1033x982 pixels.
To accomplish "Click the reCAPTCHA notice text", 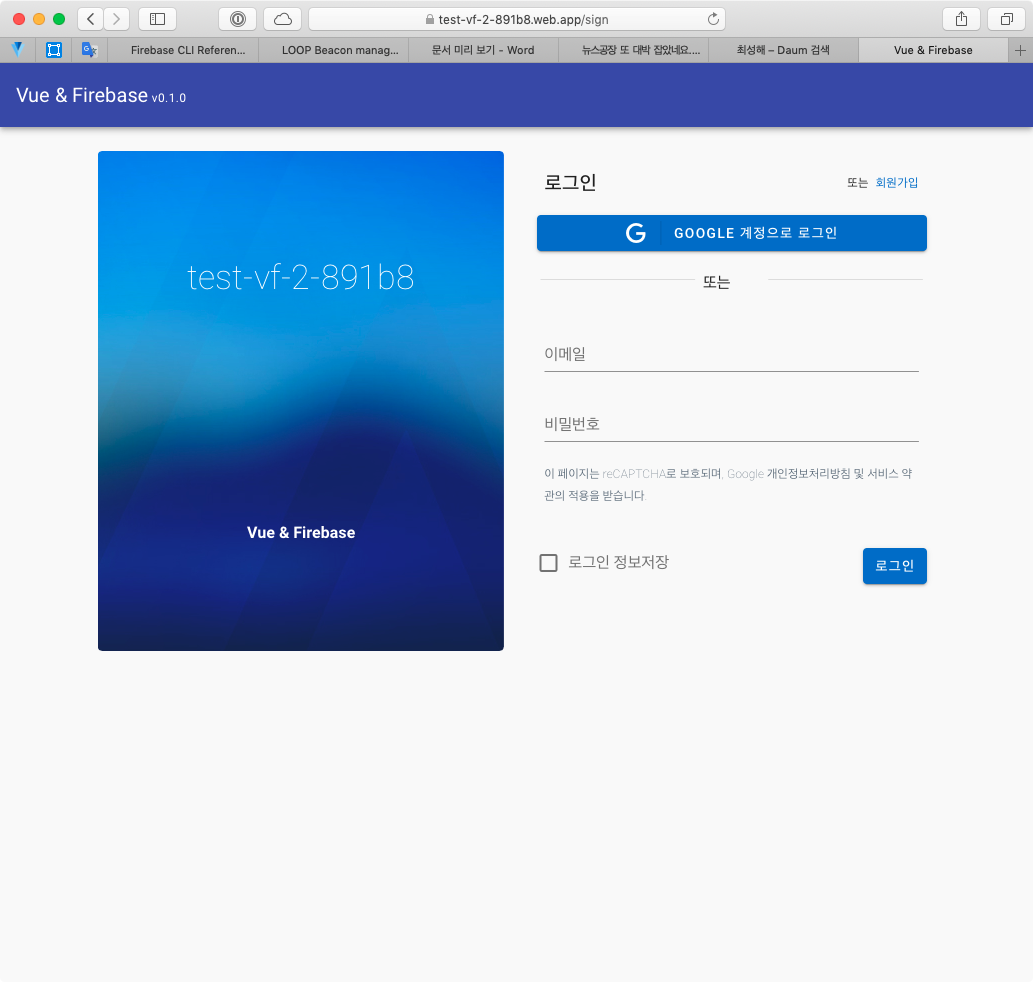I will tap(728, 484).
